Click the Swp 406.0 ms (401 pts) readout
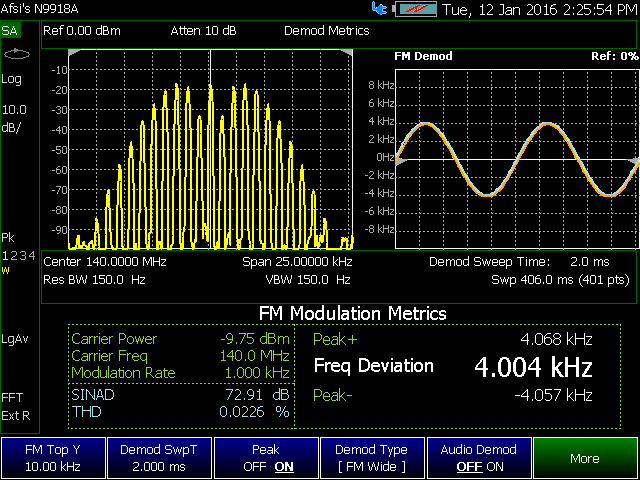The width and height of the screenshot is (640, 480). click(560, 280)
